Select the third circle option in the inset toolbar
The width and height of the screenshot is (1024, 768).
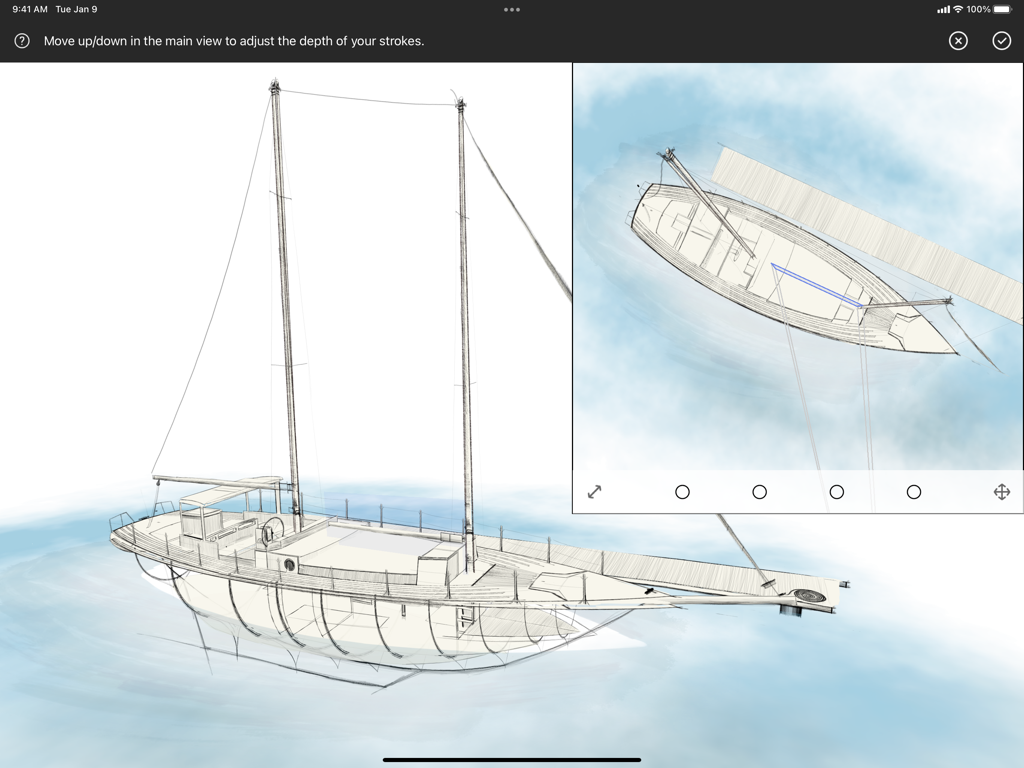tap(837, 491)
